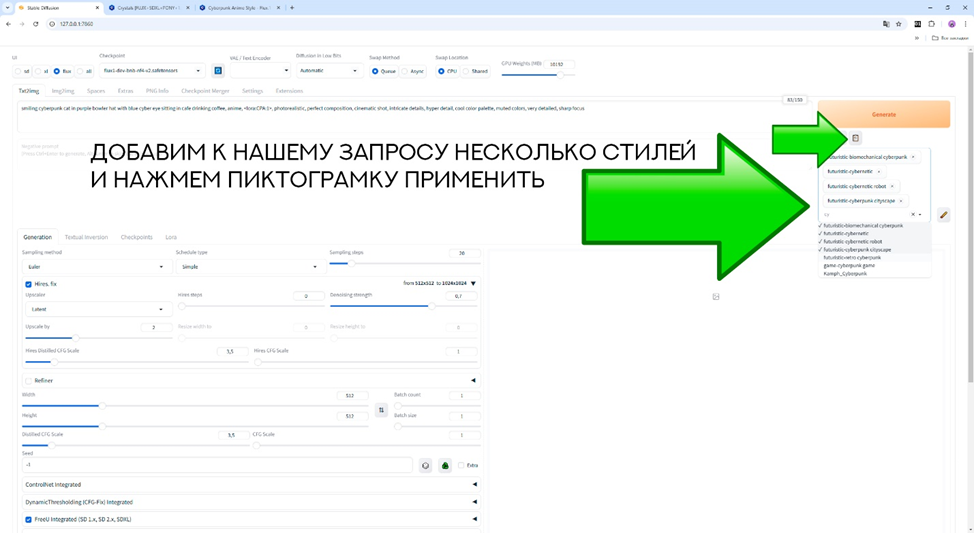The height and width of the screenshot is (533, 974).
Task: Switch to Textual Inversion tab
Action: [x=86, y=237]
